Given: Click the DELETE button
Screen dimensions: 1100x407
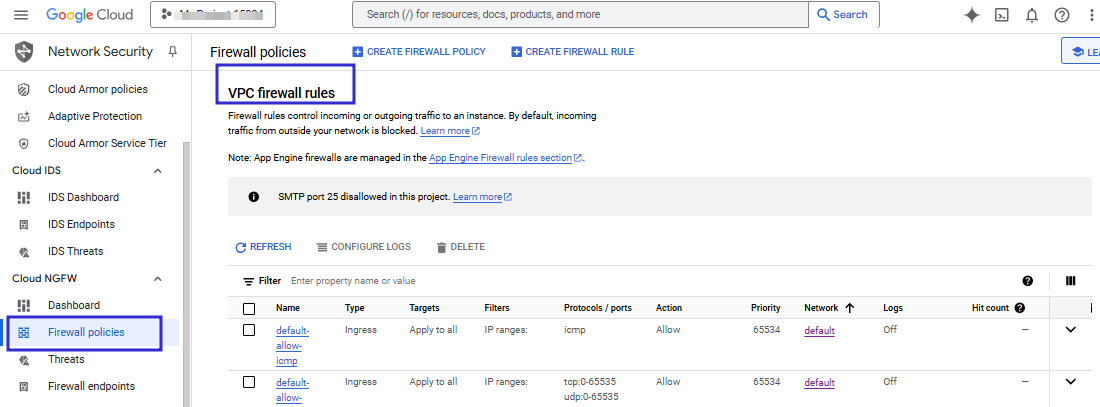Looking at the screenshot, I should [x=460, y=247].
